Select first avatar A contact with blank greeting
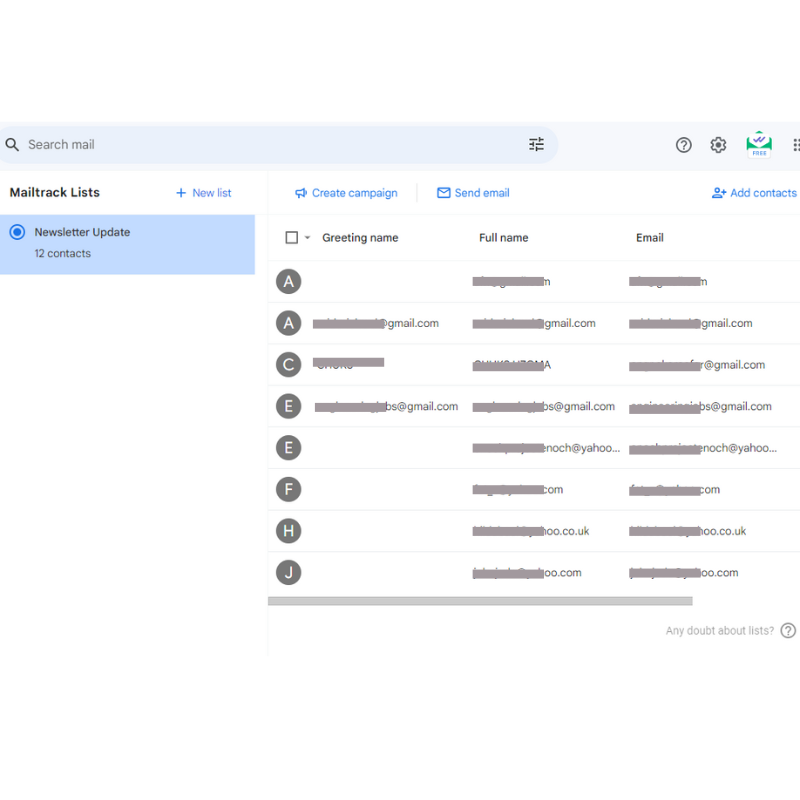 (x=289, y=282)
